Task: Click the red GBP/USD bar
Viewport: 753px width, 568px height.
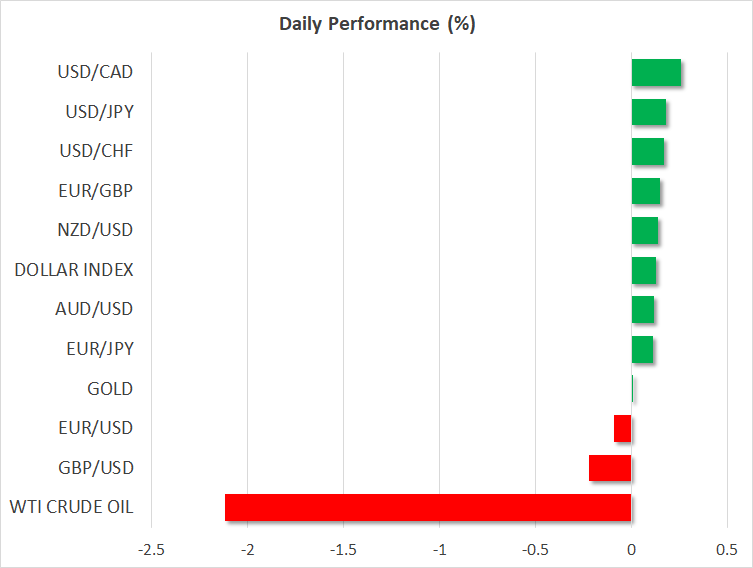Action: pyautogui.click(x=610, y=468)
